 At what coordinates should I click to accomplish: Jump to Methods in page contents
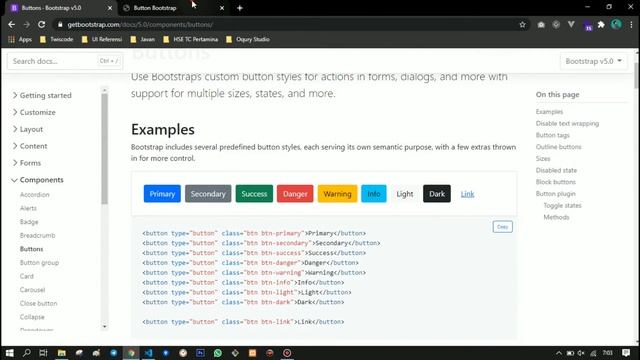point(556,217)
